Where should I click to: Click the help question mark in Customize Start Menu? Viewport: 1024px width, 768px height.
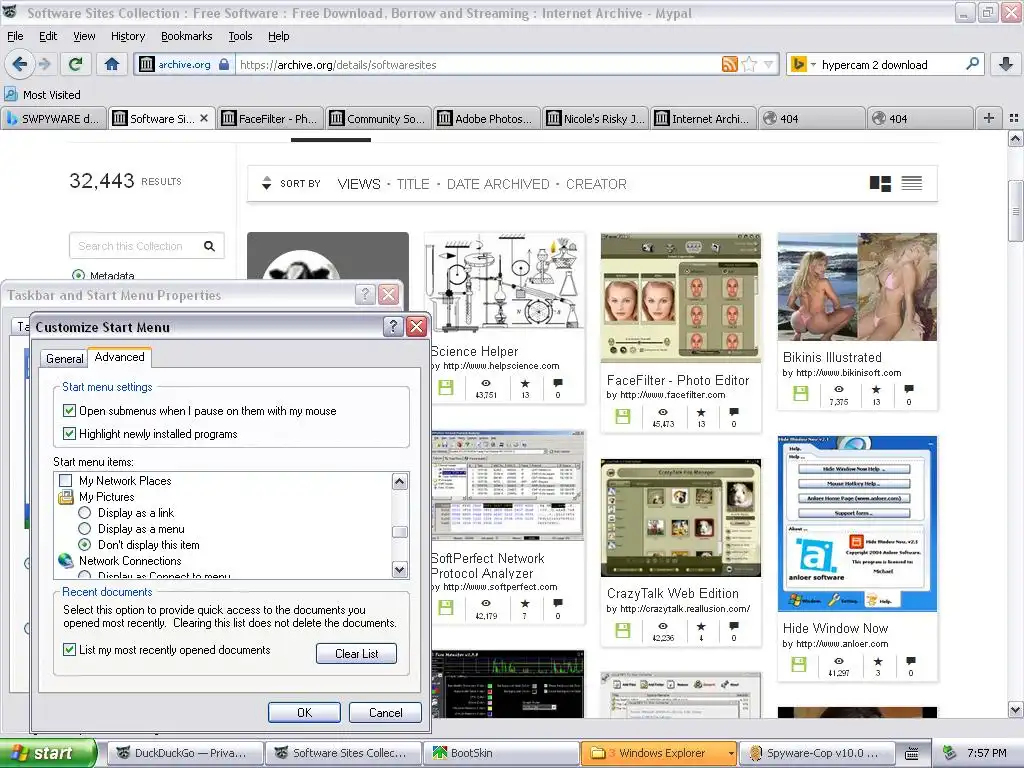click(392, 327)
